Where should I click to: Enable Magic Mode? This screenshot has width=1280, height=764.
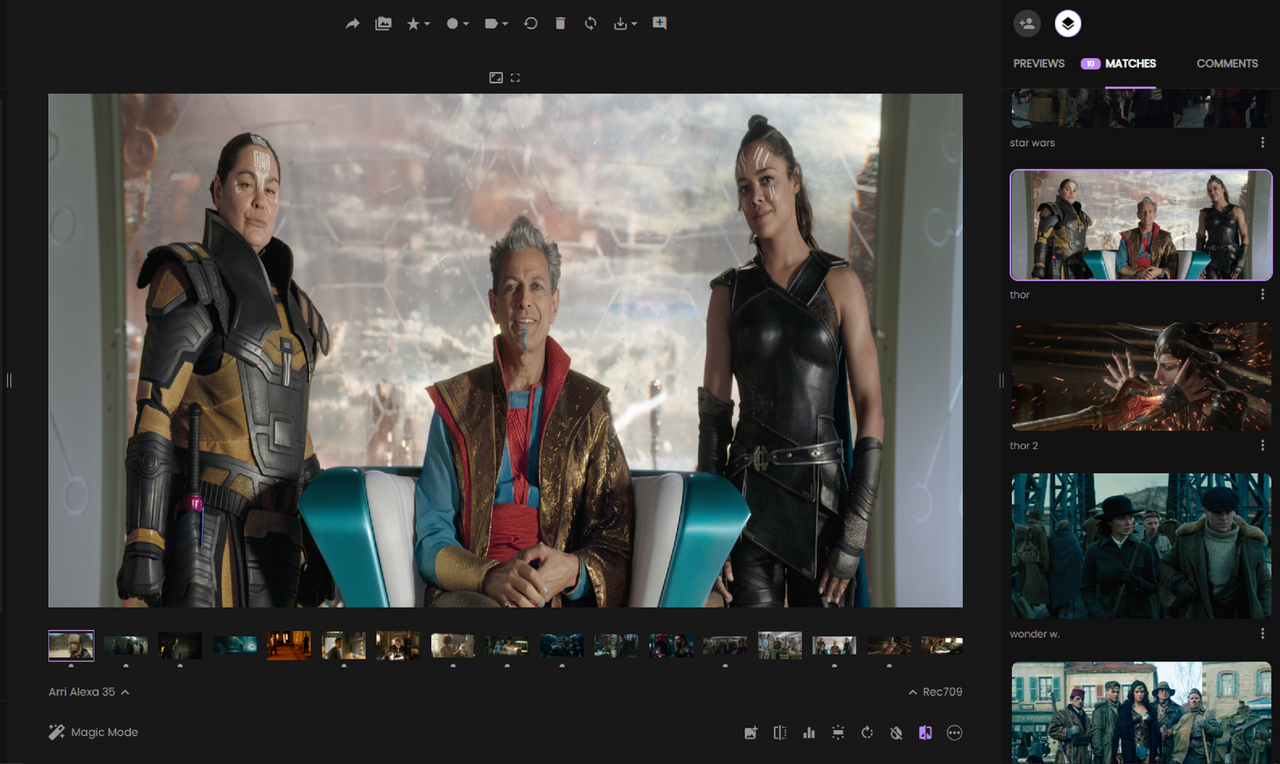[93, 732]
